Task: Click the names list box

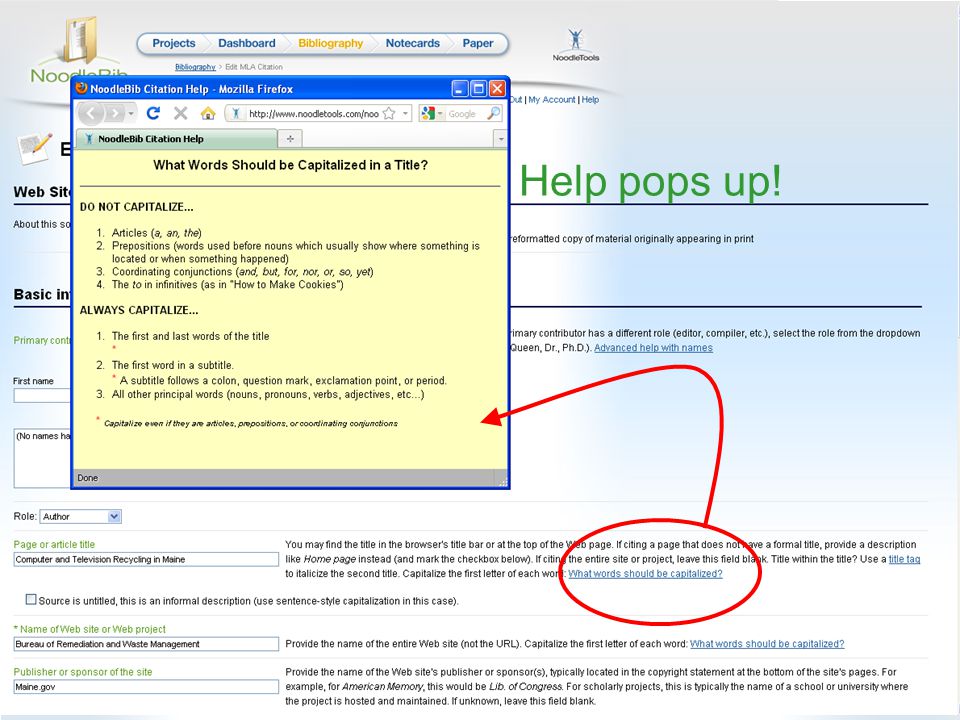Action: 42,457
